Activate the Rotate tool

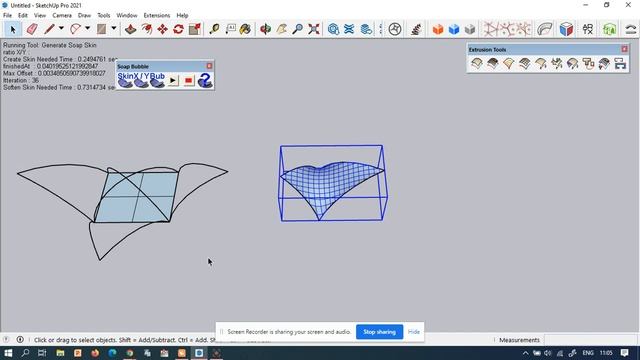click(x=178, y=29)
